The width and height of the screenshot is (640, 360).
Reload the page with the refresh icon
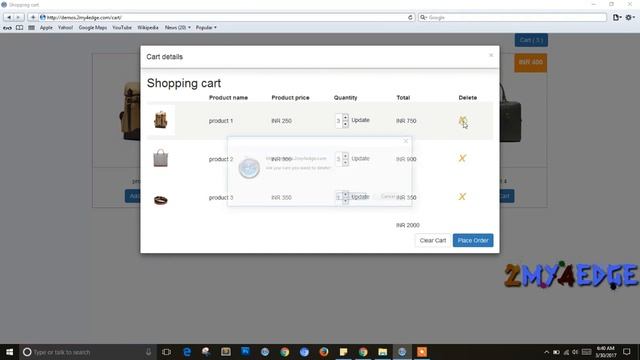coord(410,18)
